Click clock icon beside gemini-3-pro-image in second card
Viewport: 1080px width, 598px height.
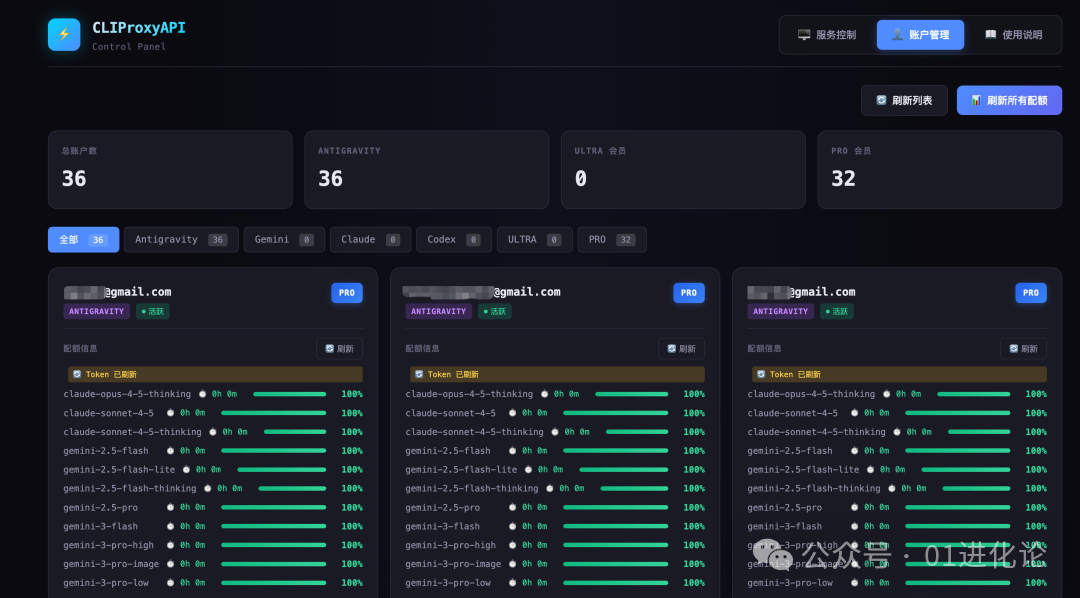tap(512, 564)
